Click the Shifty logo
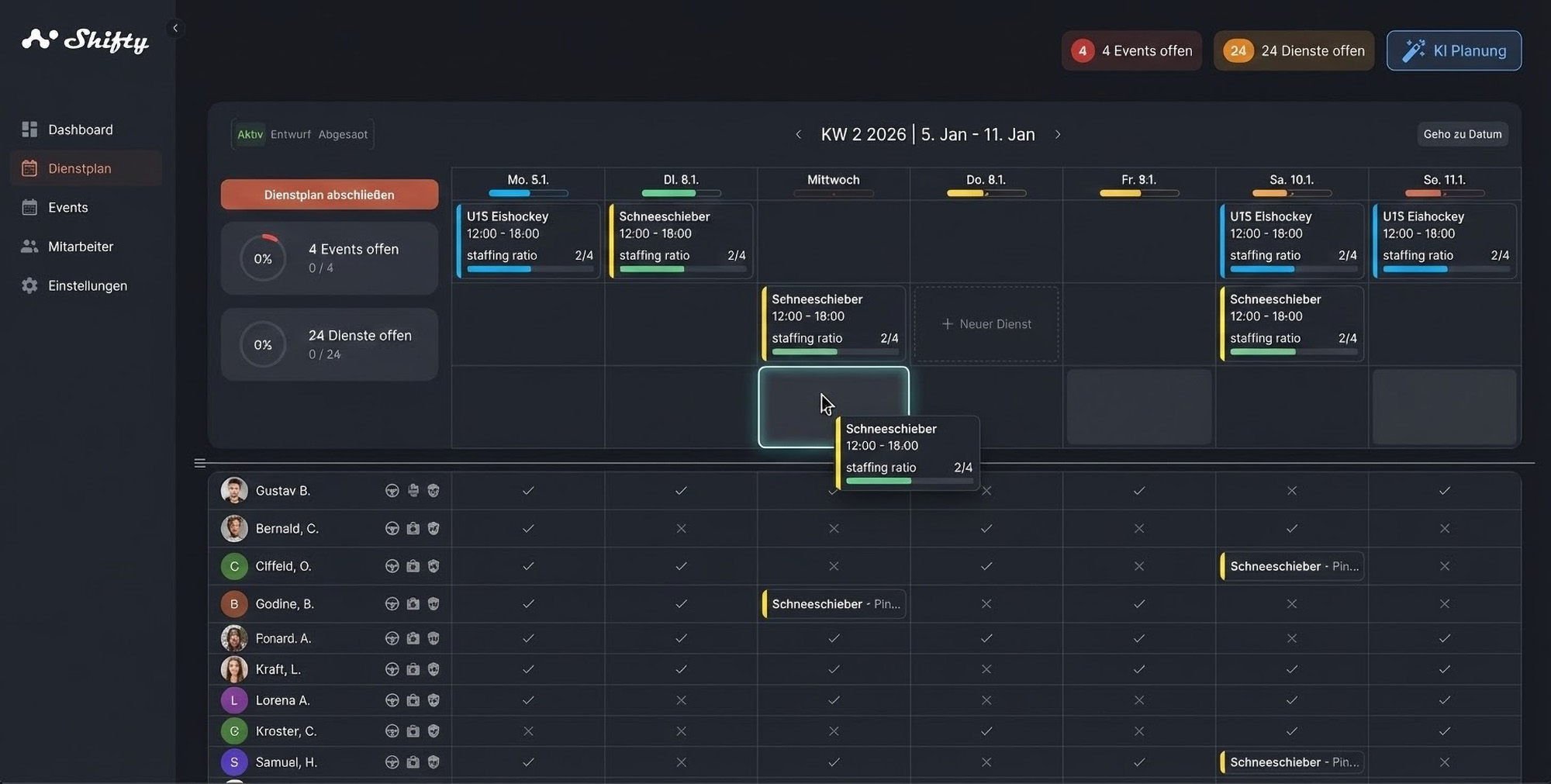1551x784 pixels. click(85, 40)
